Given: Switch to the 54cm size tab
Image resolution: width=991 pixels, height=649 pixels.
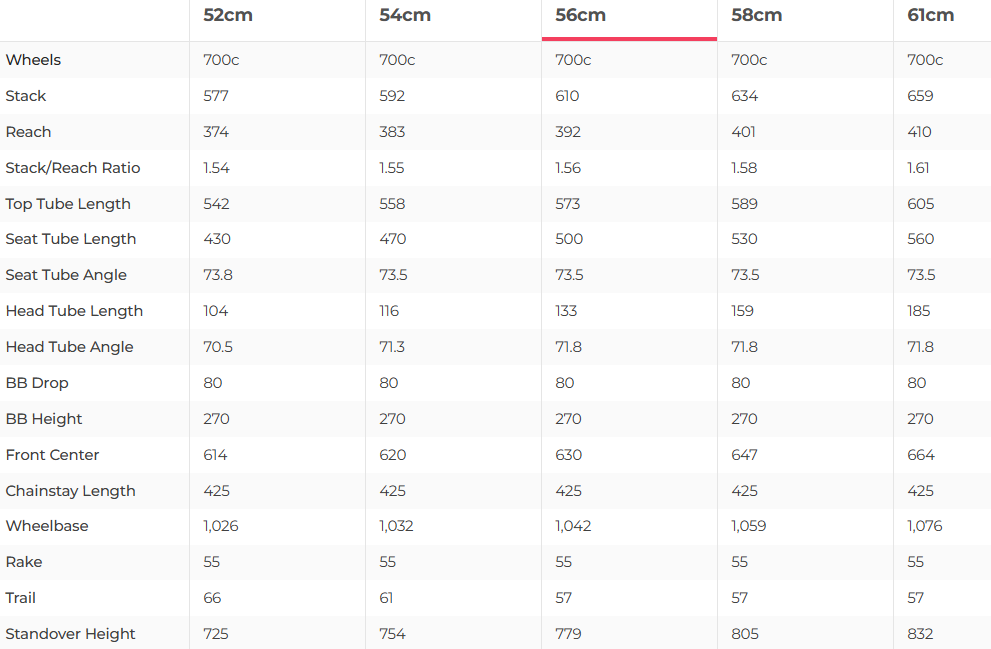Looking at the screenshot, I should coord(405,15).
